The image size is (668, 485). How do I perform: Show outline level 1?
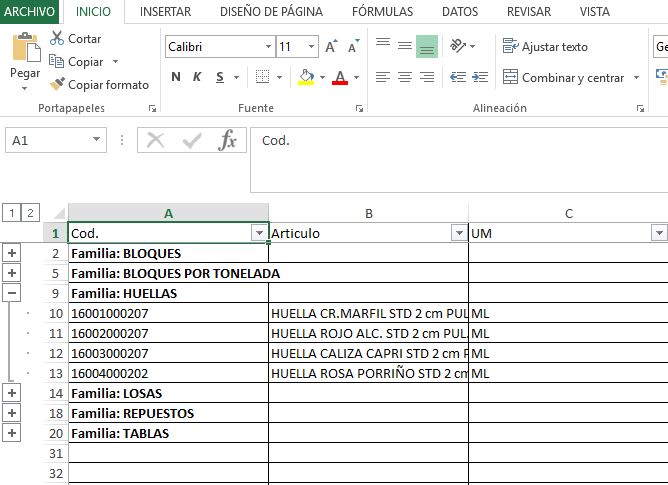coord(12,213)
